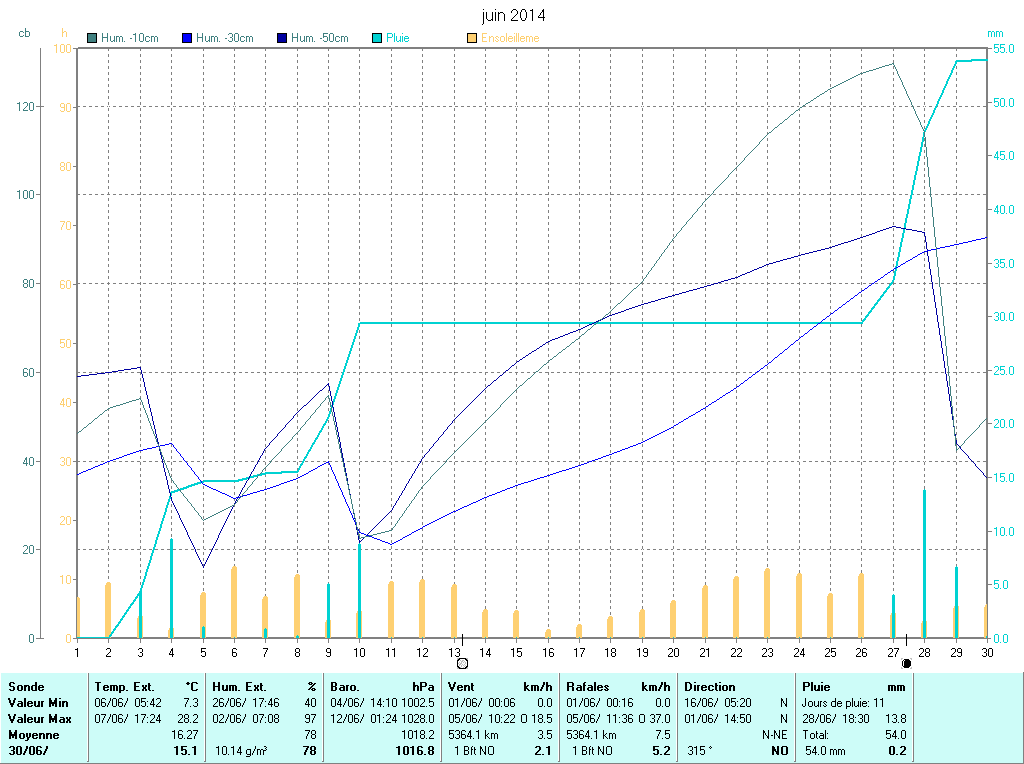Click the Hum. -30cm legend square
This screenshot has height=764, width=1024.
187,38
